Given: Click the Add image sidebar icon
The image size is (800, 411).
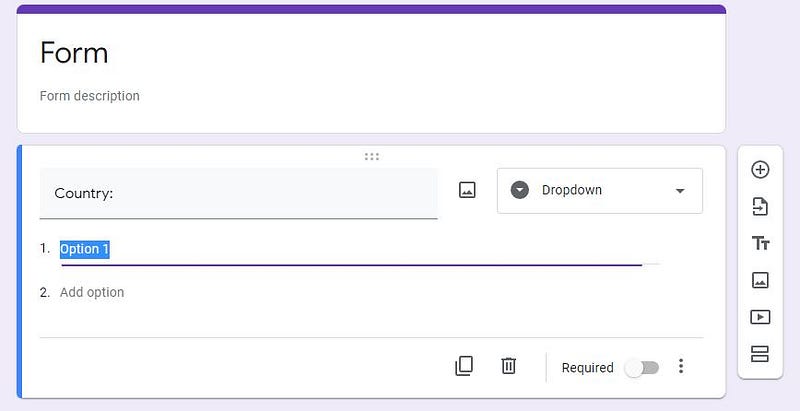Looking at the screenshot, I should [760, 280].
